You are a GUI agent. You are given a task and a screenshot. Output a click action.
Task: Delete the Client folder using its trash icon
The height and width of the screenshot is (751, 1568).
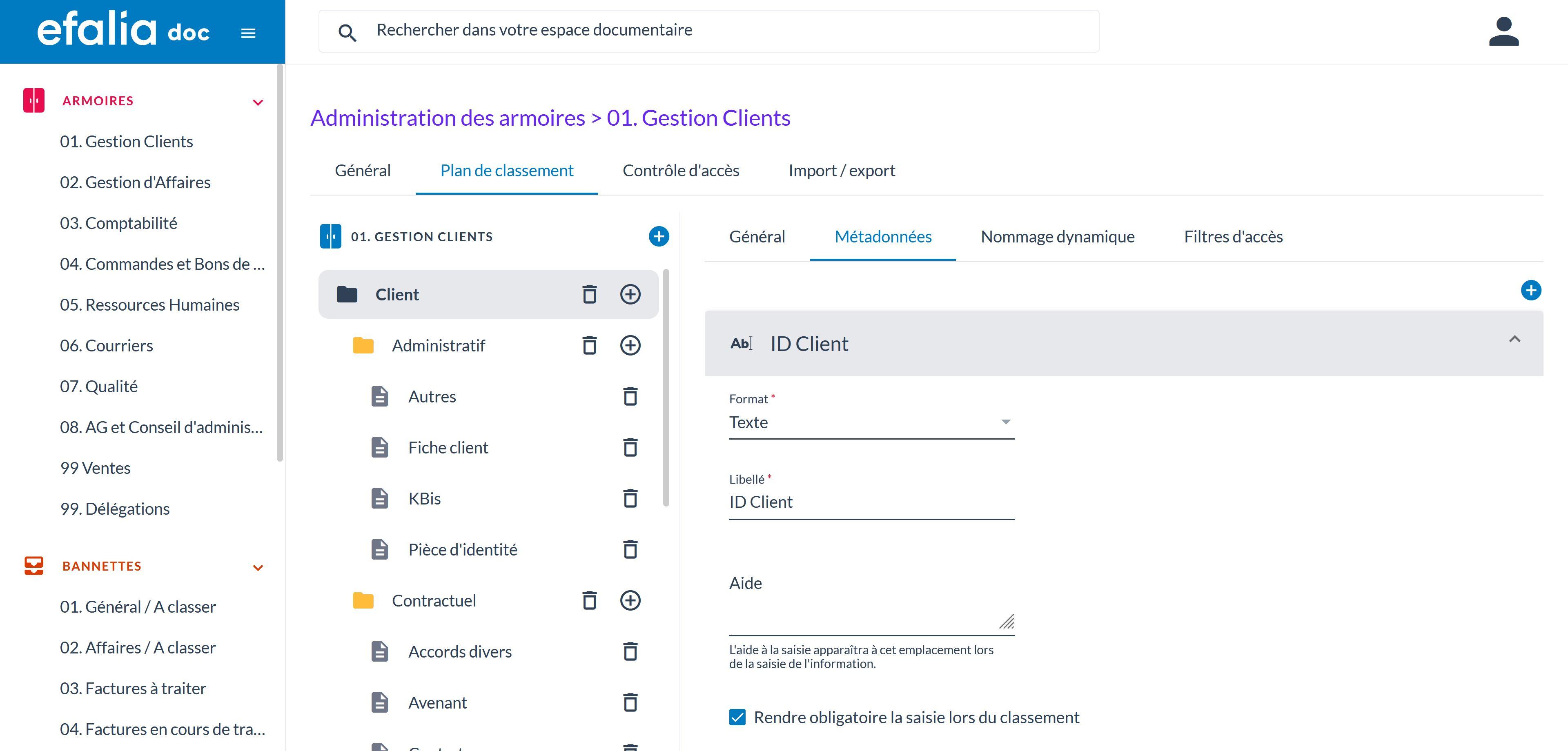(x=588, y=294)
